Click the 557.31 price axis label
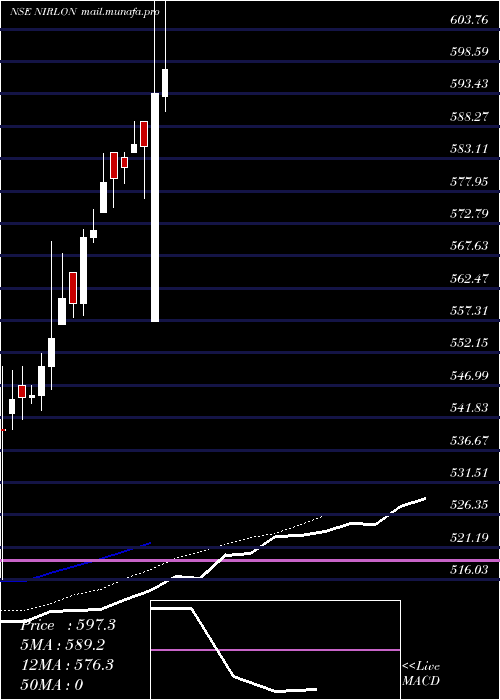This screenshot has height=700, width=500. click(x=468, y=311)
